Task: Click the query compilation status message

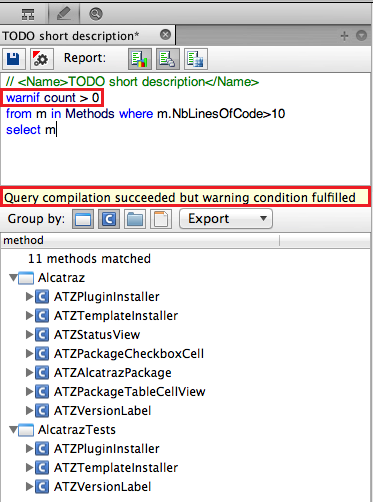Action: click(186, 197)
